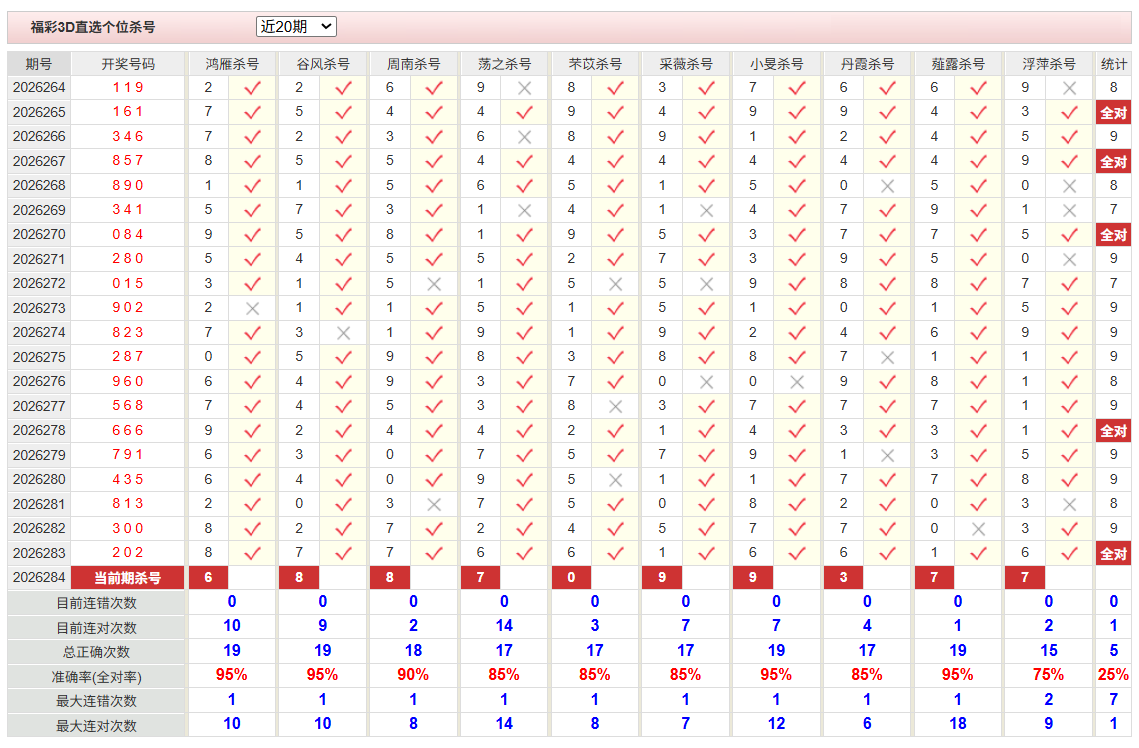1139x748 pixels.
Task: Click issue number 2026284
Action: coord(39,578)
